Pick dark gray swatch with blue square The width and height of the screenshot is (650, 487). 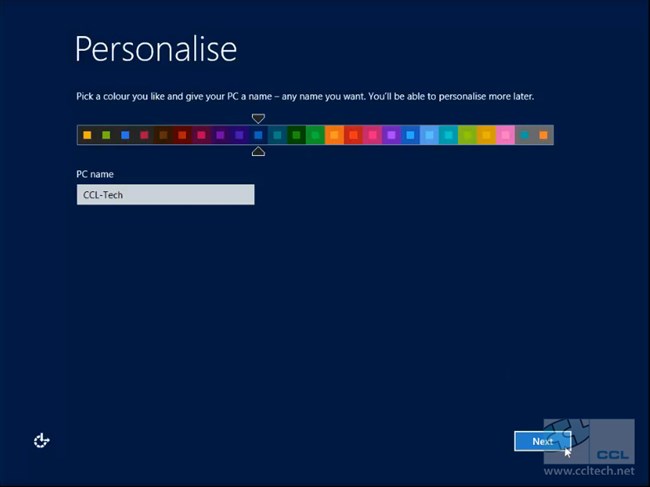tap(125, 135)
